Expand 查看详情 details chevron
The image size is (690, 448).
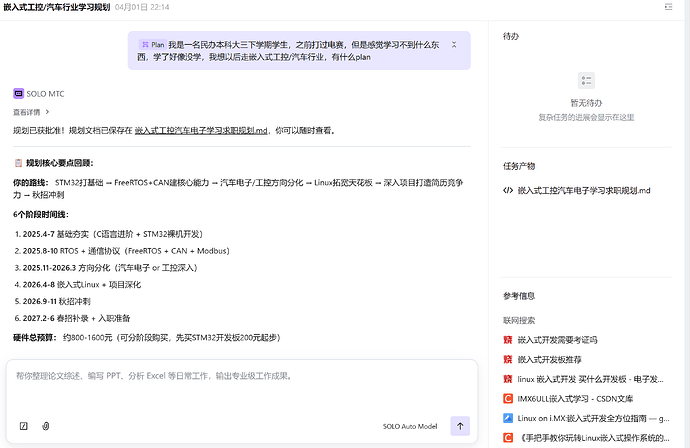coord(48,112)
